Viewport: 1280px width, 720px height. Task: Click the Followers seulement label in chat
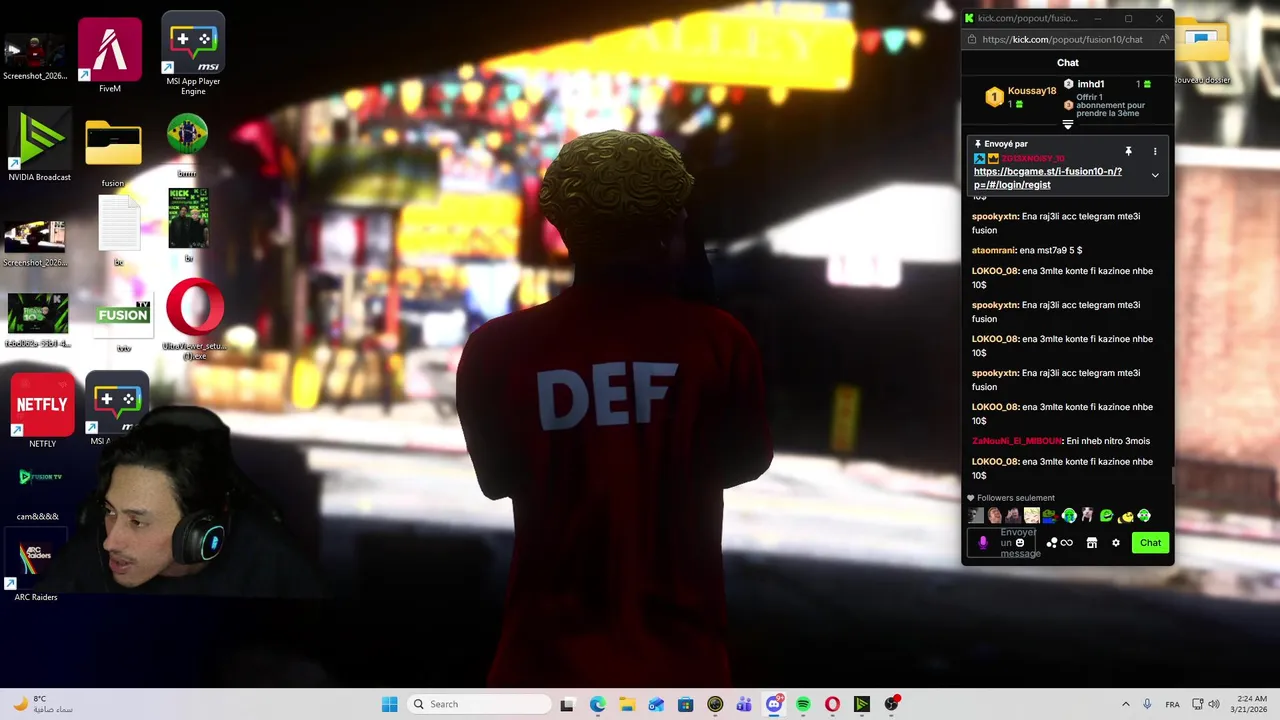tap(1016, 498)
